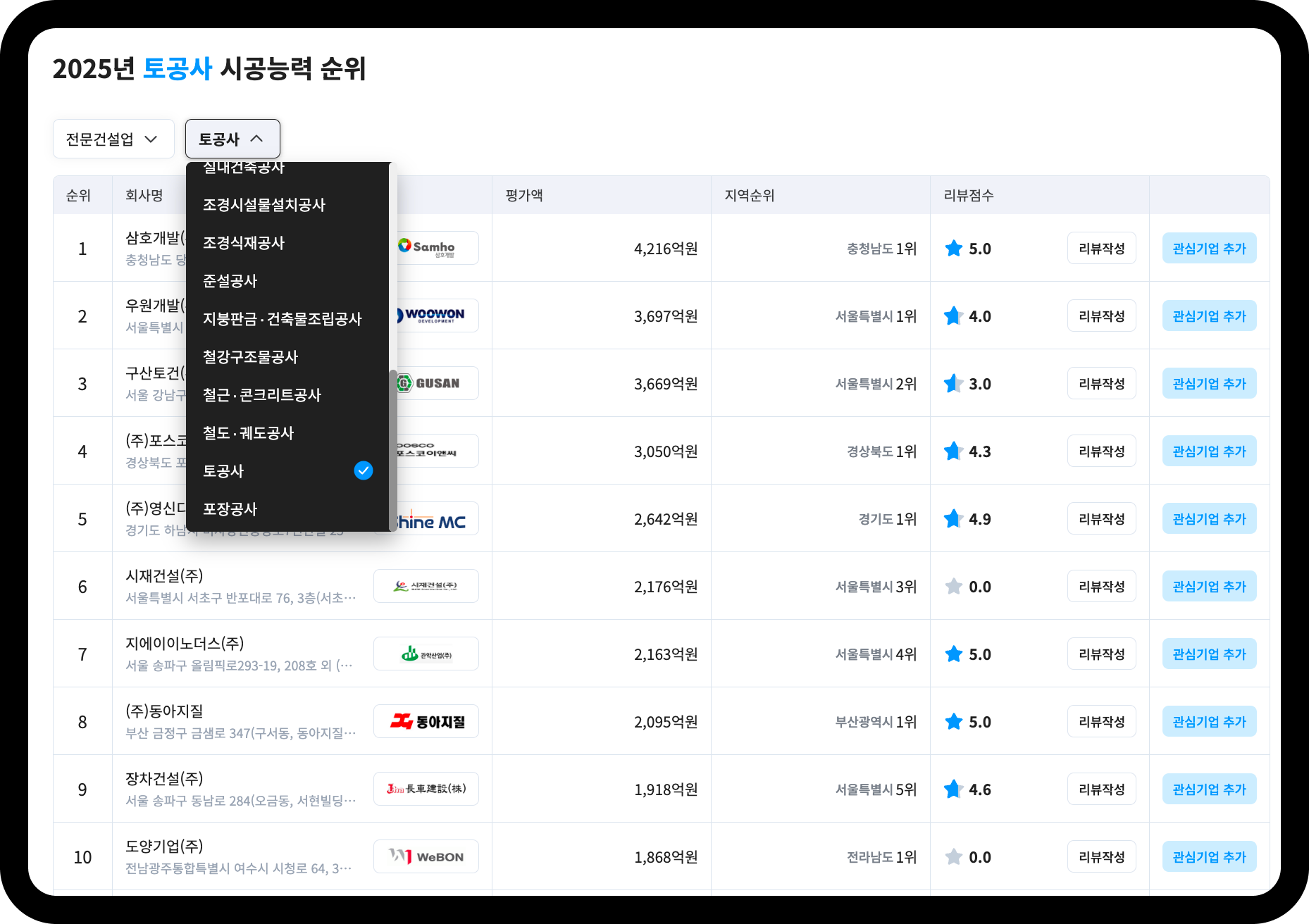Image resolution: width=1309 pixels, height=924 pixels.
Task: Open the Samho company logo
Action: coord(437,248)
